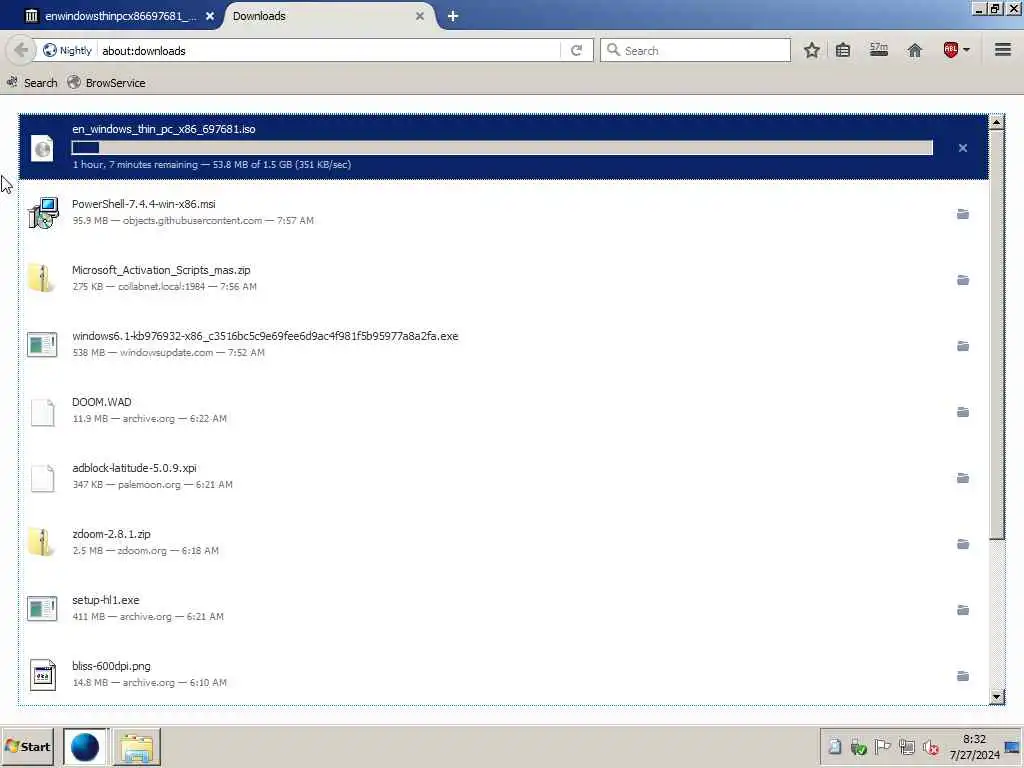Open the Windows Start menu

[x=27, y=747]
